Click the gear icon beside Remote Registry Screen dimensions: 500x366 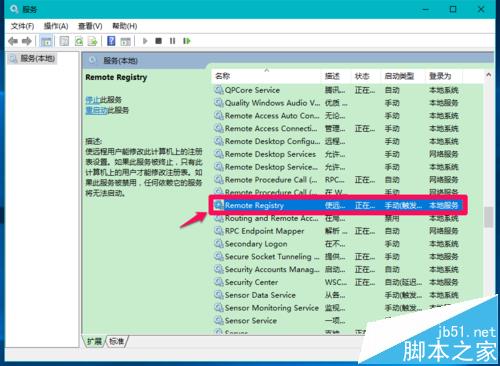219,205
